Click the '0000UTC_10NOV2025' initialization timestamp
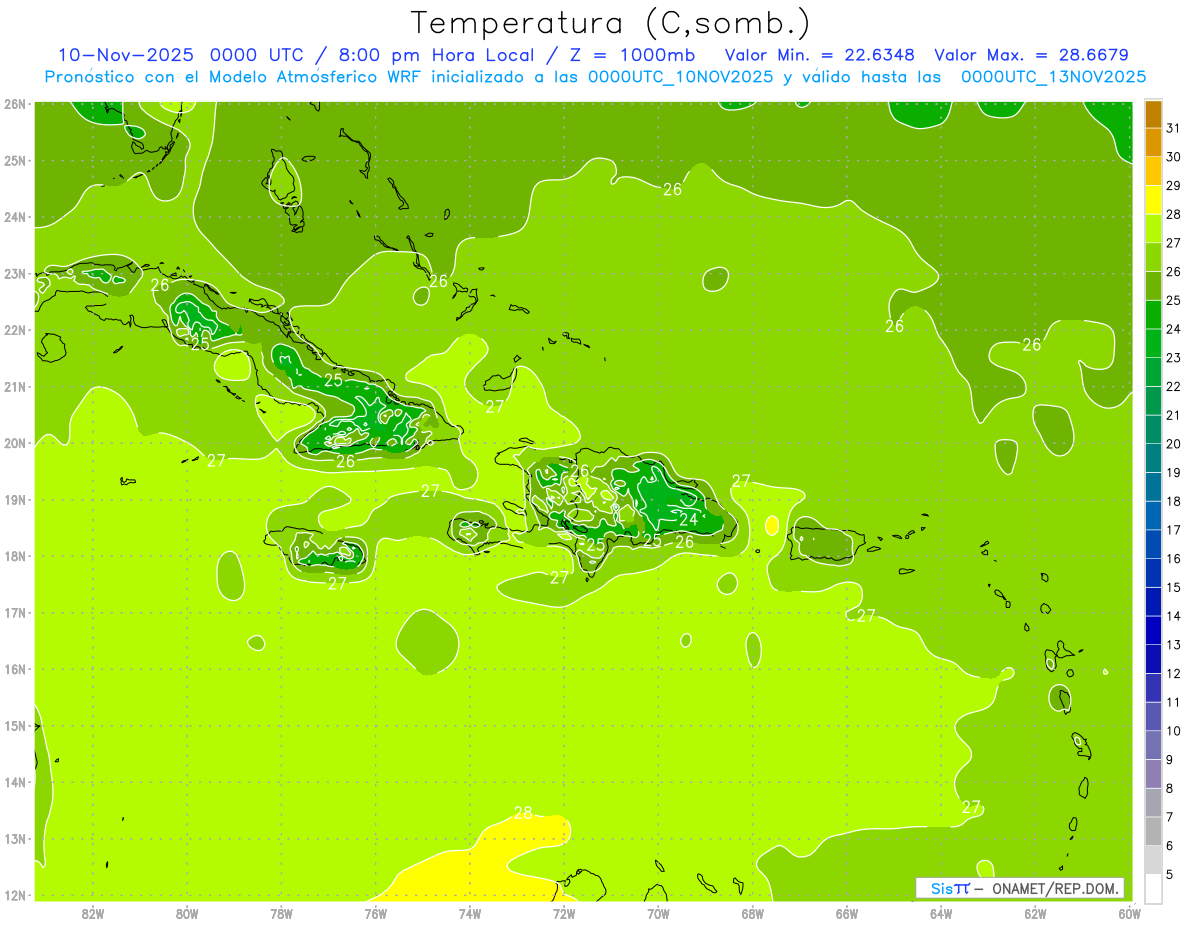This screenshot has height=927, width=1200. click(x=681, y=77)
